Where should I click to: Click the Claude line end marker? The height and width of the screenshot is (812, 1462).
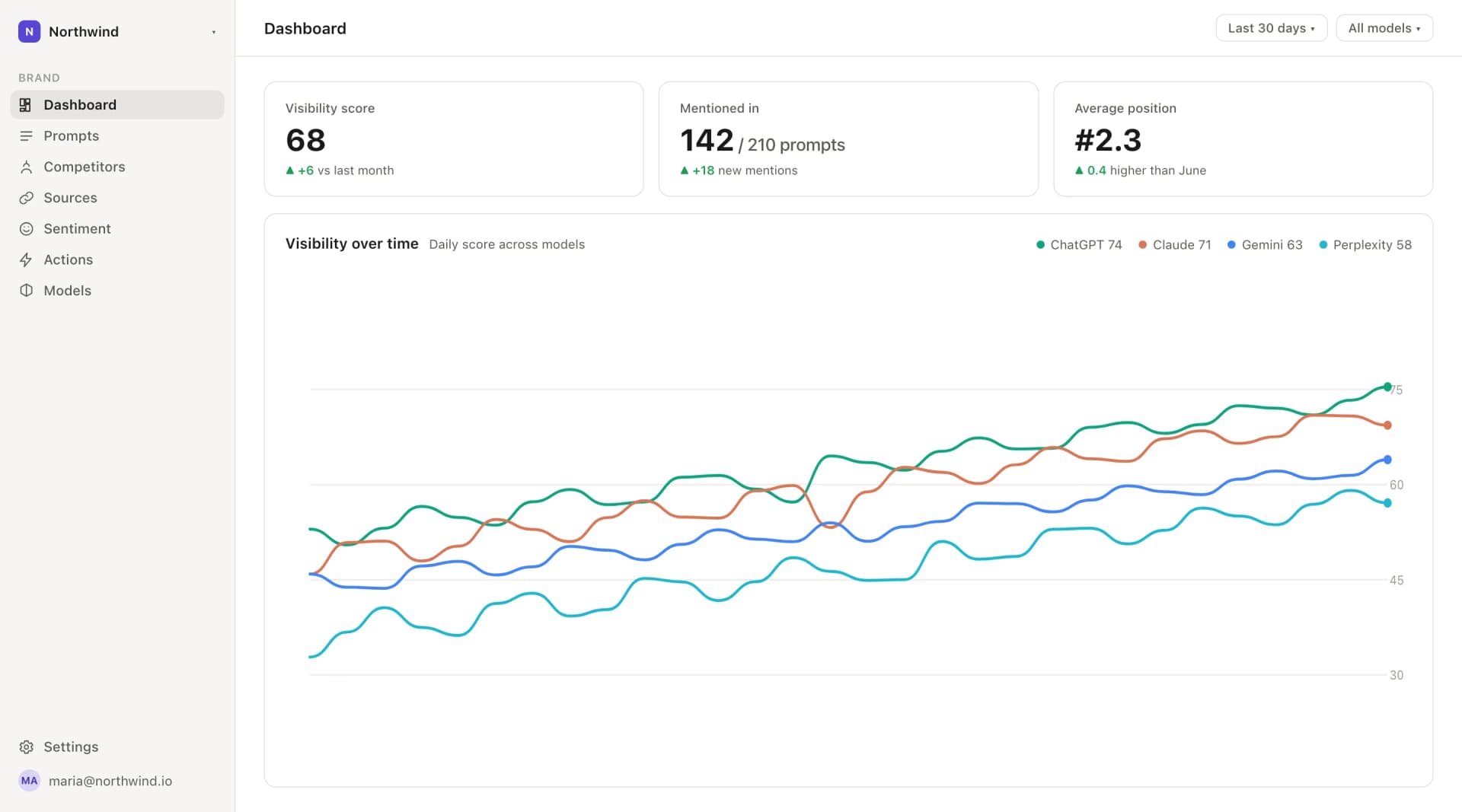click(1387, 425)
